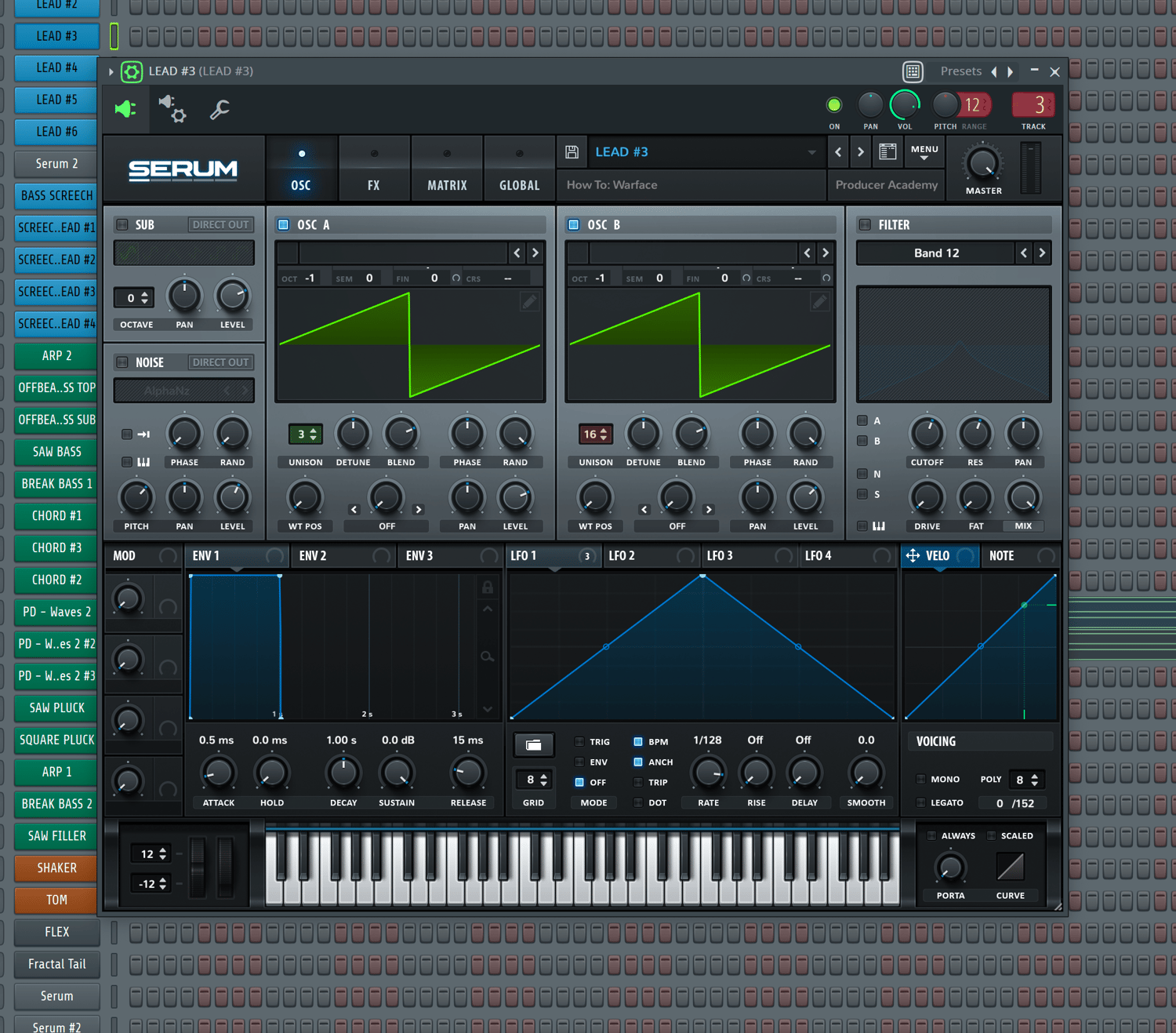The height and width of the screenshot is (1033, 1176).
Task: Click the VELO drag-assign cross icon
Action: pyautogui.click(x=913, y=555)
